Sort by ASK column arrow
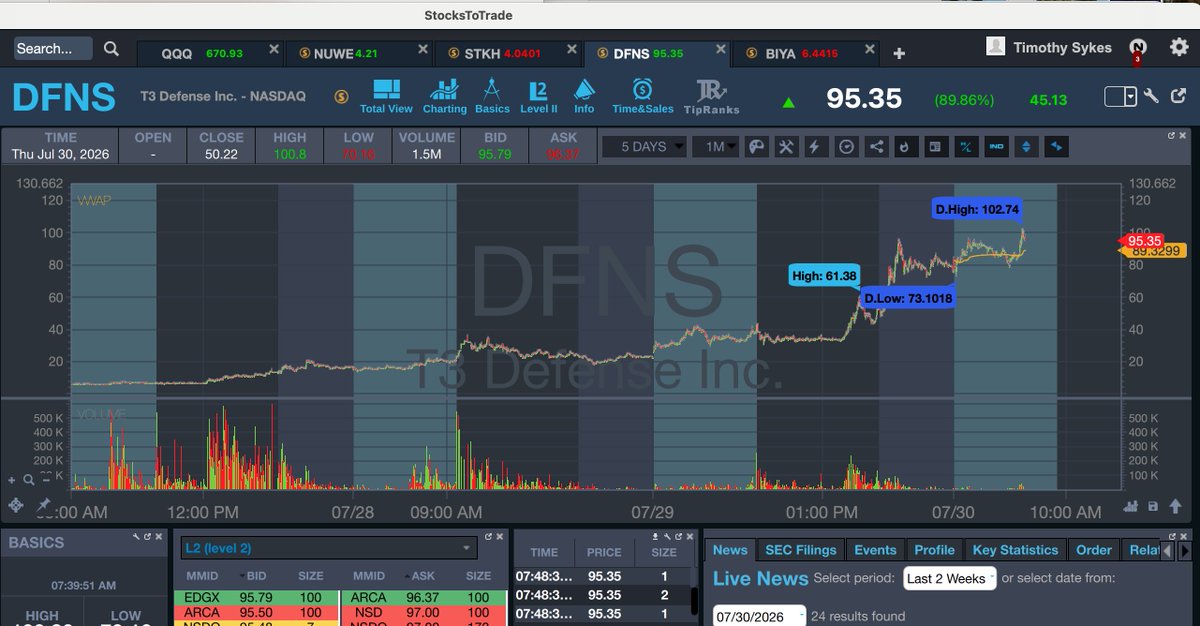 [x=406, y=576]
